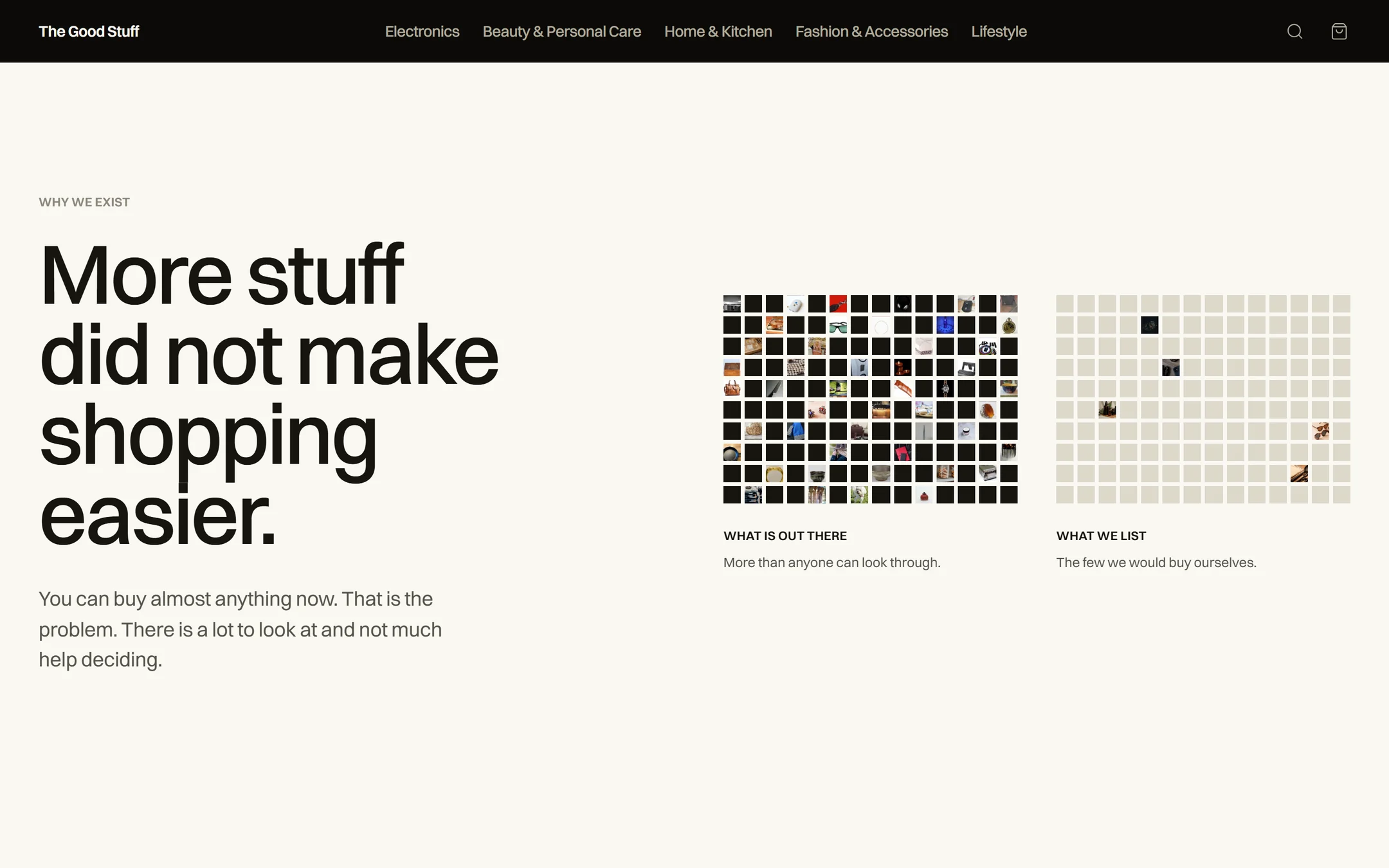Visit the Lifestyle category link
Screen dimensions: 1389x868
pyautogui.click(x=999, y=32)
